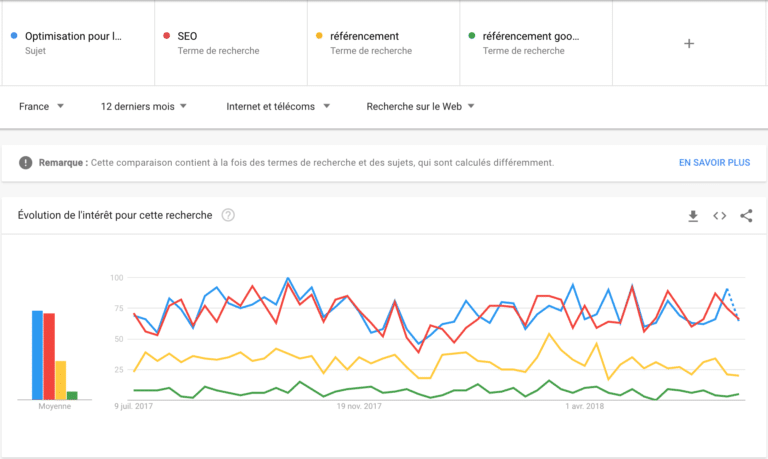
Task: Edit the référencement search term
Action: [x=382, y=43]
